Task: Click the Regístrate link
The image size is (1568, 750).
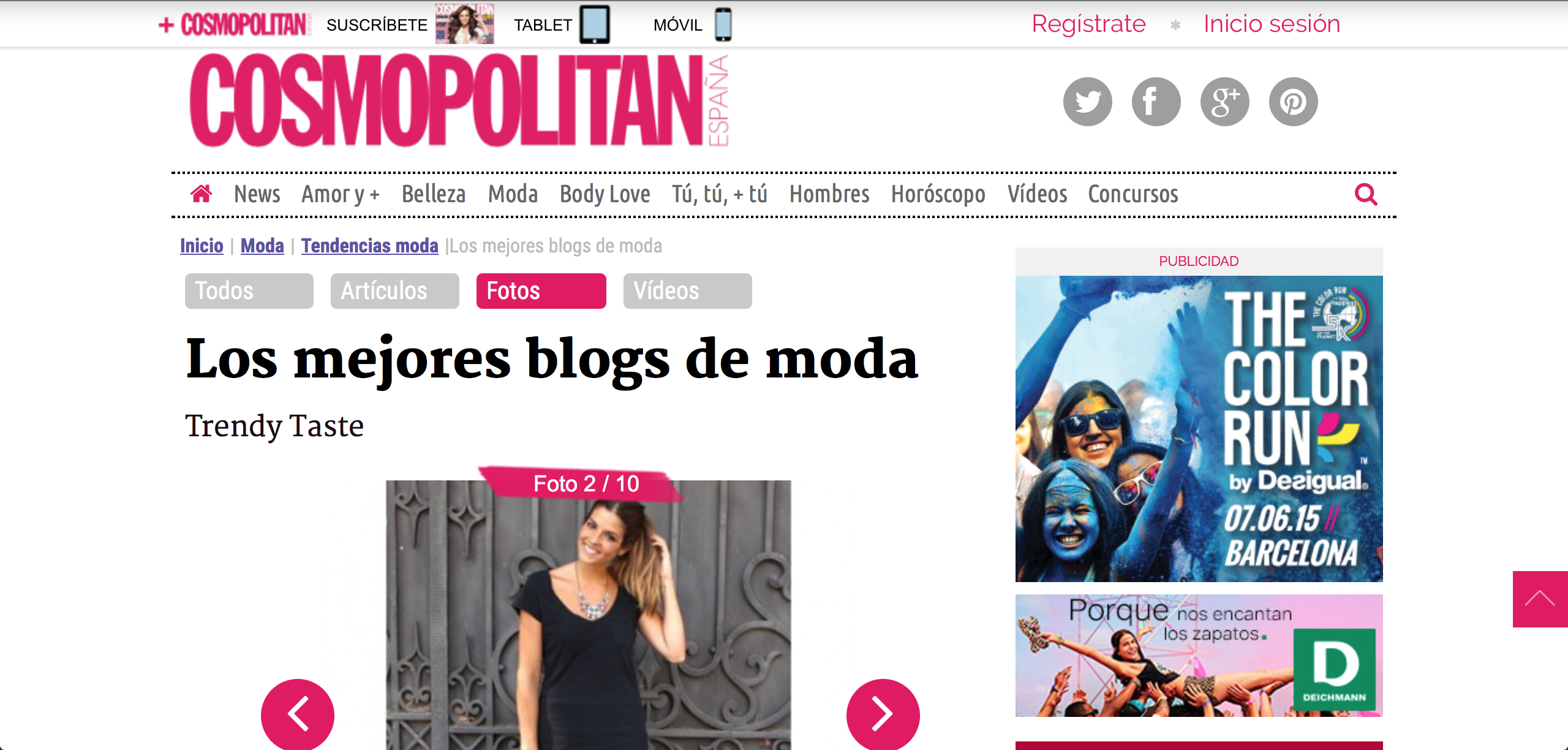Action: (x=1088, y=24)
